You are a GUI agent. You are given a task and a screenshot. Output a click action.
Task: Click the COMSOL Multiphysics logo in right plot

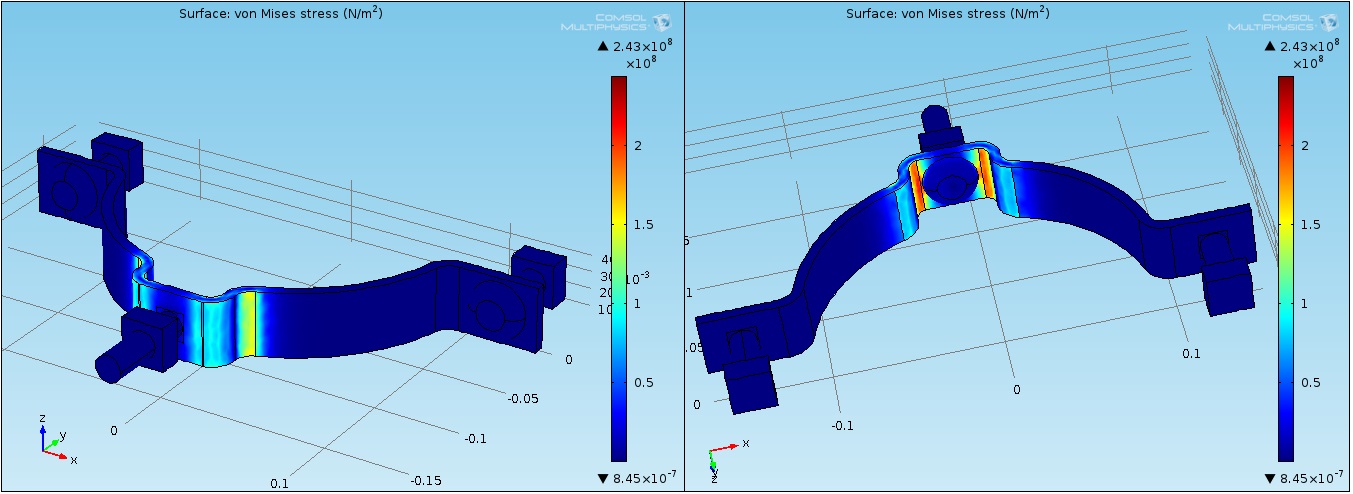(1282, 21)
